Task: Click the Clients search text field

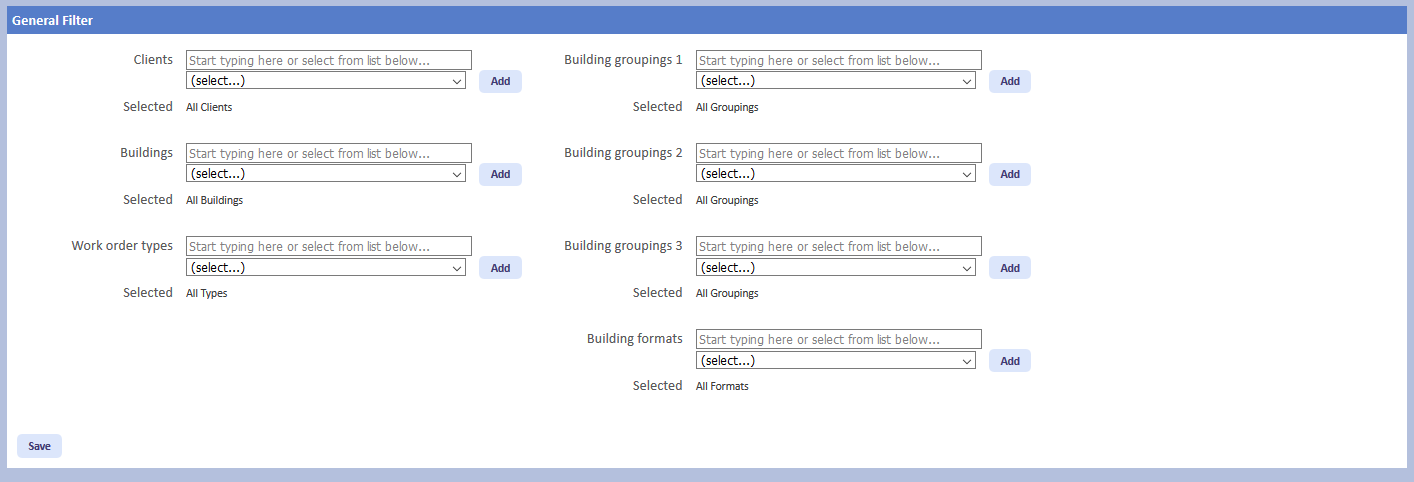Action: (x=328, y=60)
